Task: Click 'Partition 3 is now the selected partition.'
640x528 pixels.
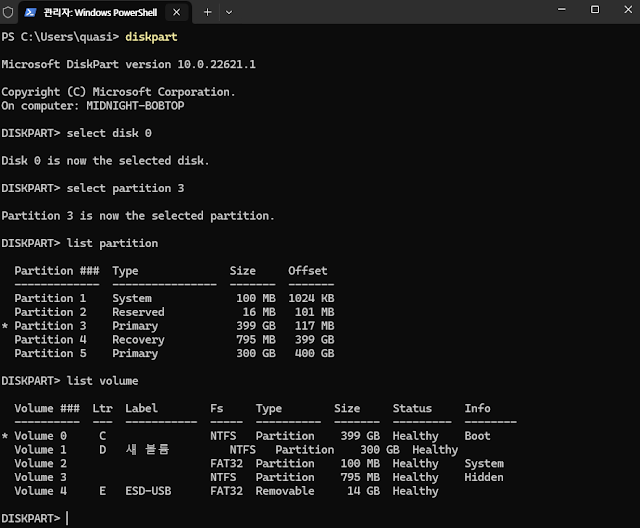Action: click(138, 216)
